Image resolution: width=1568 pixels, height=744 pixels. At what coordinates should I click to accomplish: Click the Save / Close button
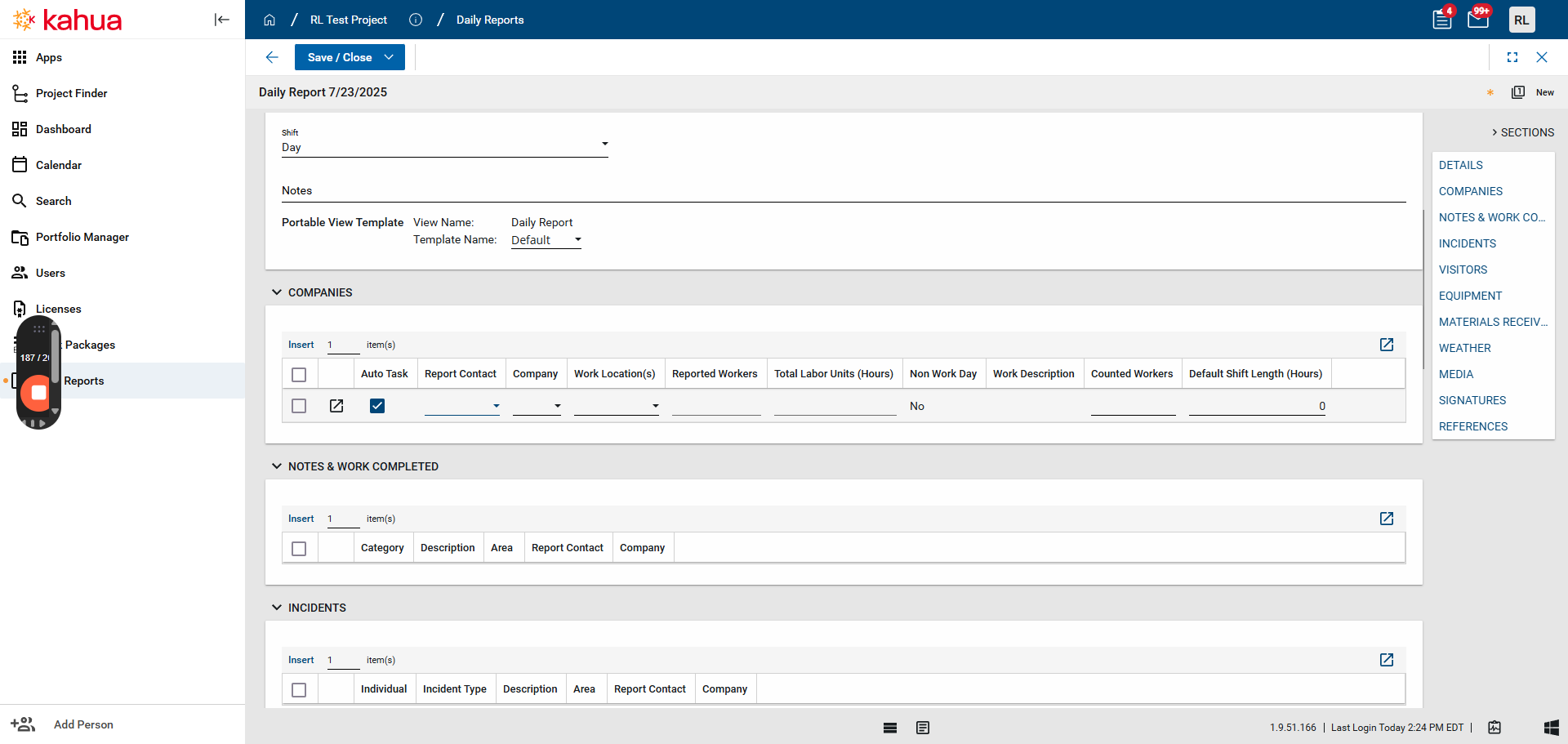click(x=340, y=57)
